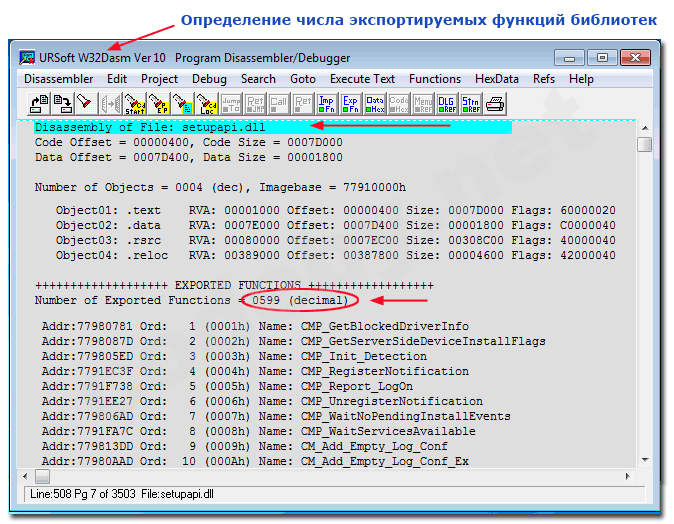Image resolution: width=674 pixels, height=524 pixels.
Task: Click the vertical scrollbar up arrow
Action: (645, 128)
